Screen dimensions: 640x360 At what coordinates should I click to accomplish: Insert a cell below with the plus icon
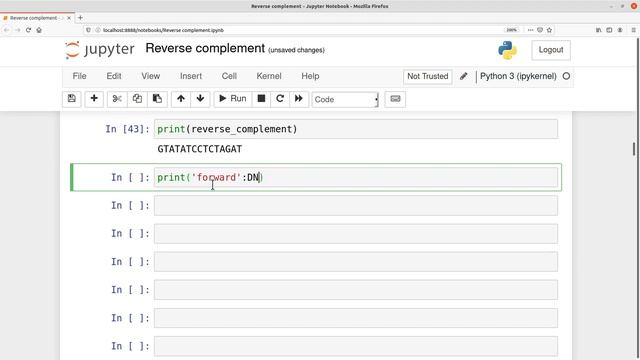94,99
